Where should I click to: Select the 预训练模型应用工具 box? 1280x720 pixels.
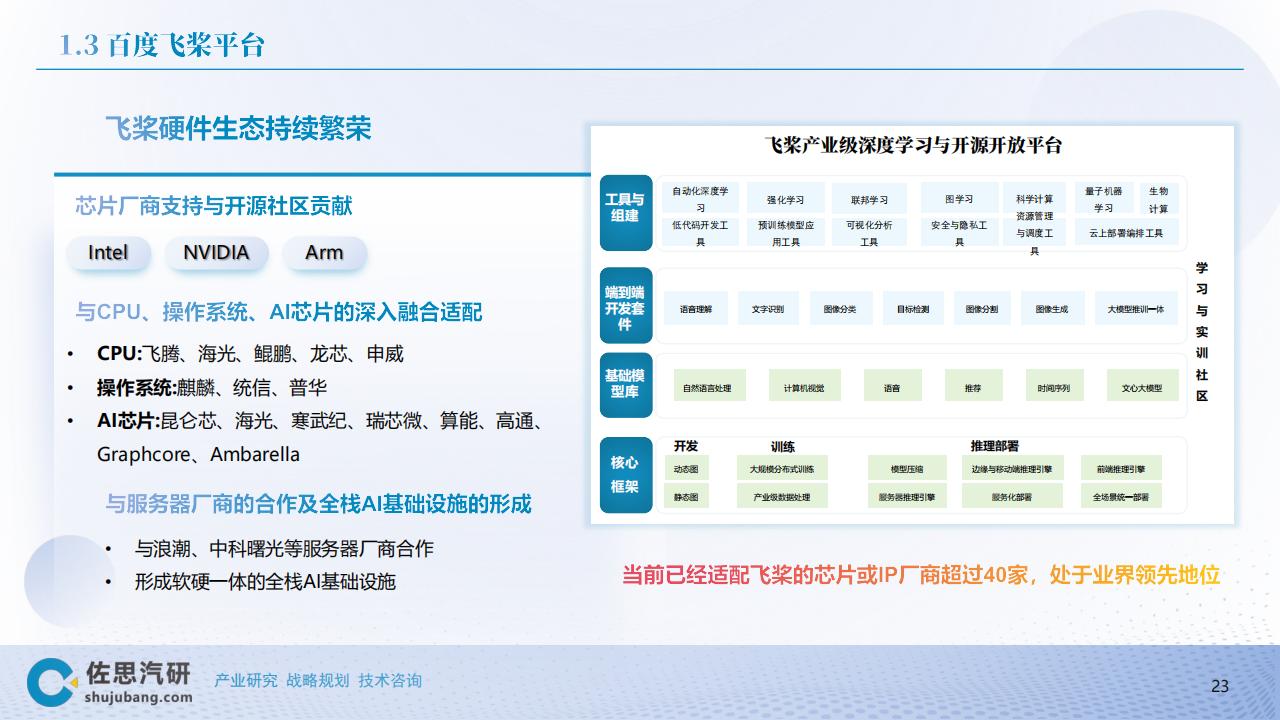click(785, 233)
